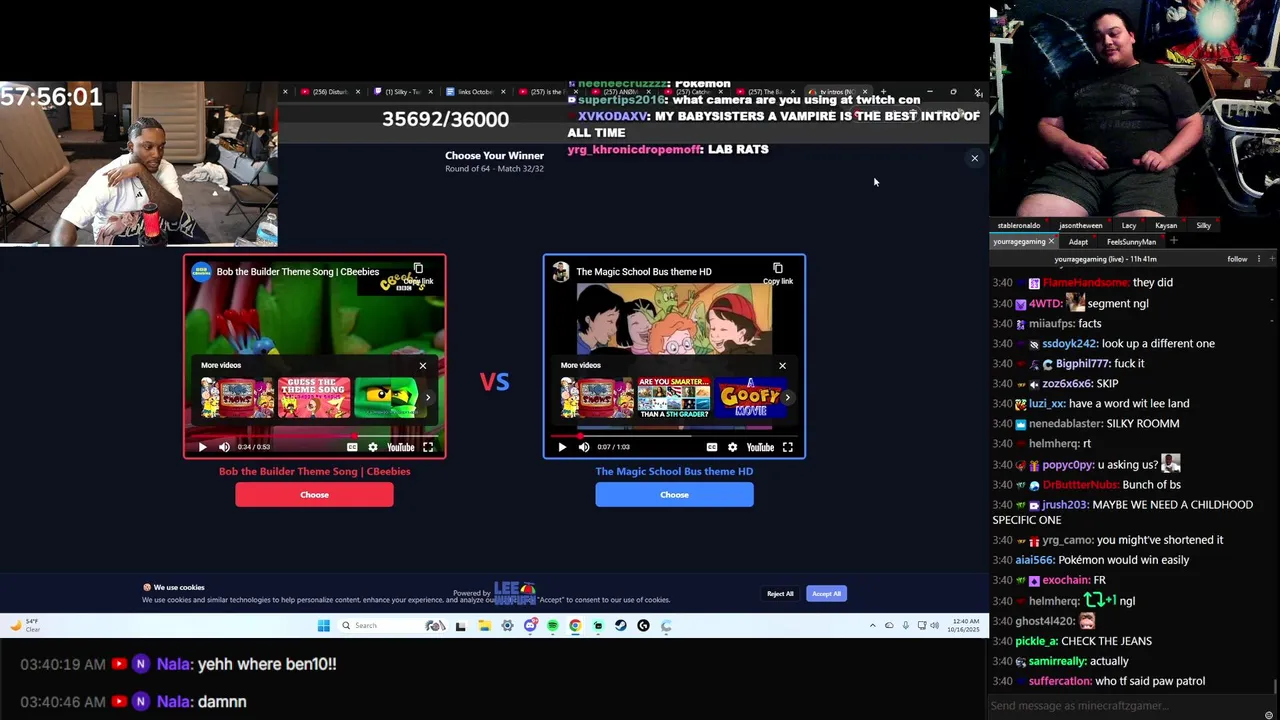Show next suggestions in Bob the Builder player
The image size is (1280, 720).
coord(428,397)
